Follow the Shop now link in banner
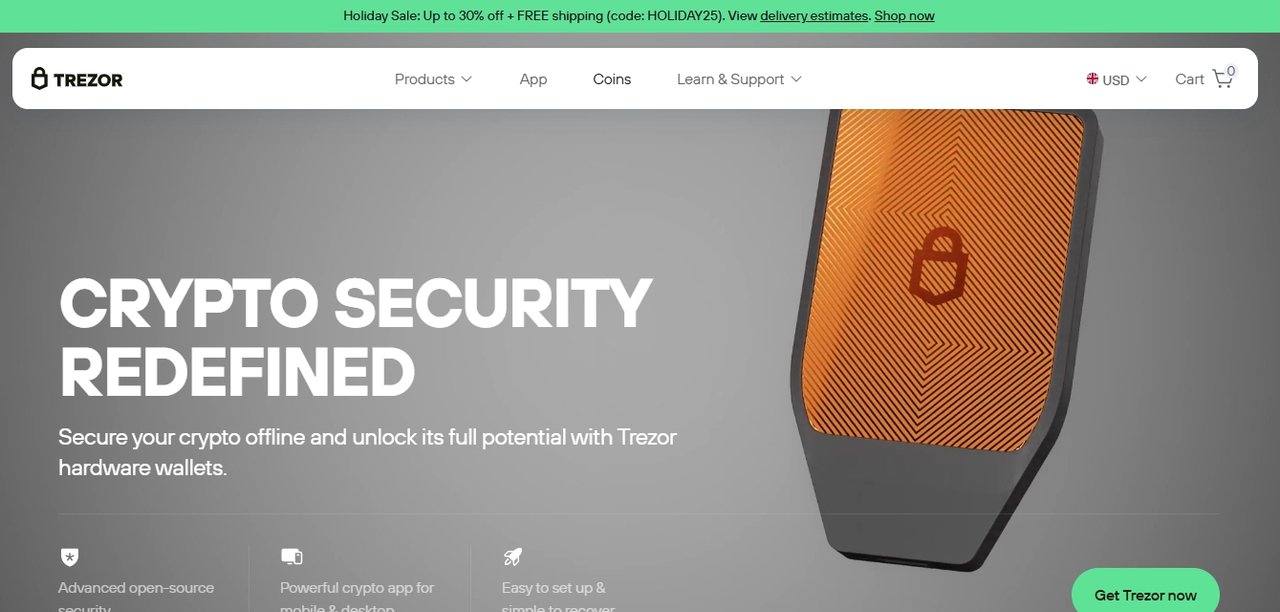The image size is (1280, 612). 904,16
